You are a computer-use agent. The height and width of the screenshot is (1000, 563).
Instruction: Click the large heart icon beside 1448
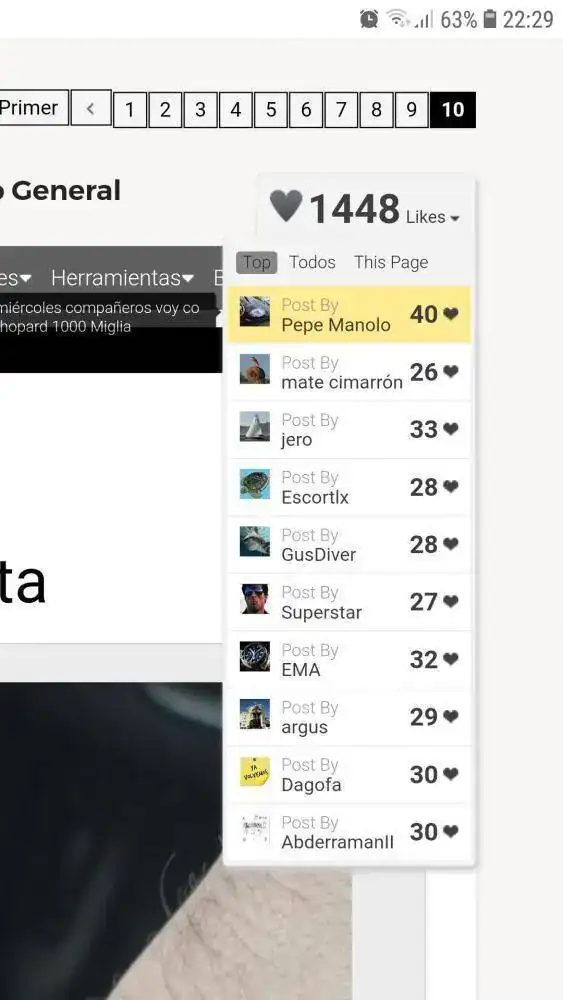click(285, 206)
